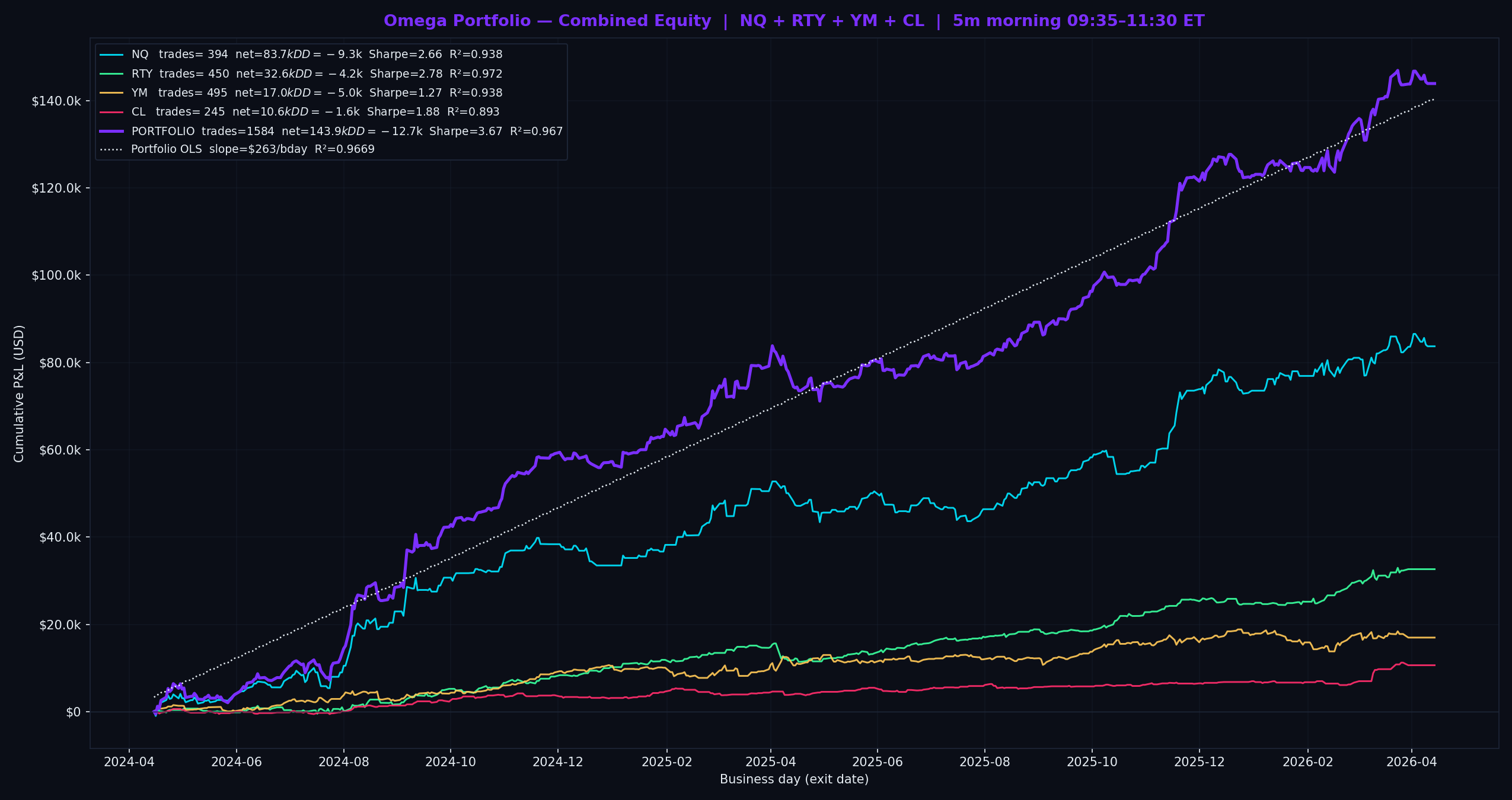Click the red CL legend line swatch
The image size is (1512, 800).
click(111, 112)
